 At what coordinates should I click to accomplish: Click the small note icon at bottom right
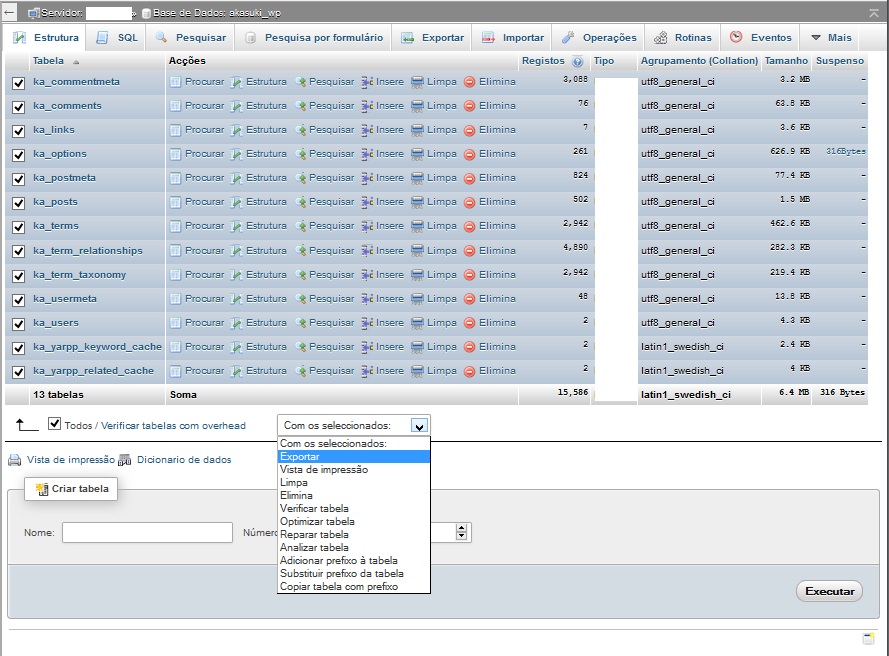point(869,638)
